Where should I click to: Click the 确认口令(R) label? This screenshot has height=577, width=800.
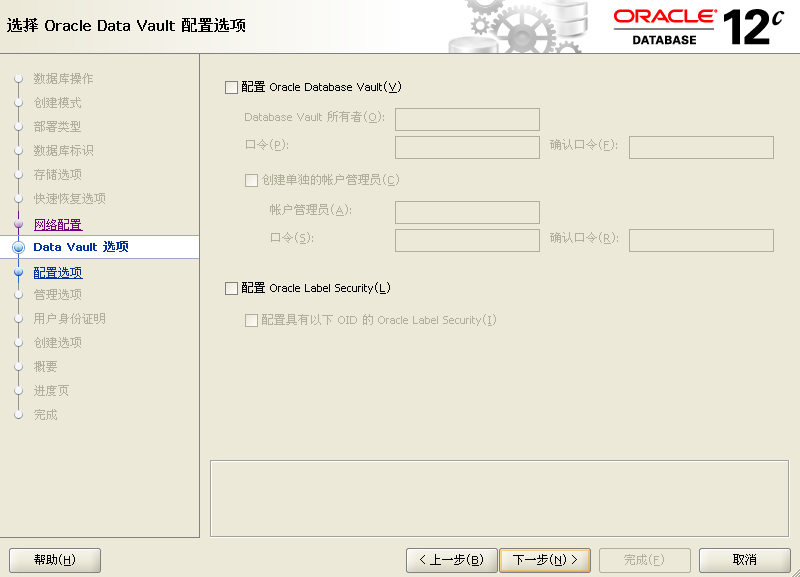tap(584, 238)
